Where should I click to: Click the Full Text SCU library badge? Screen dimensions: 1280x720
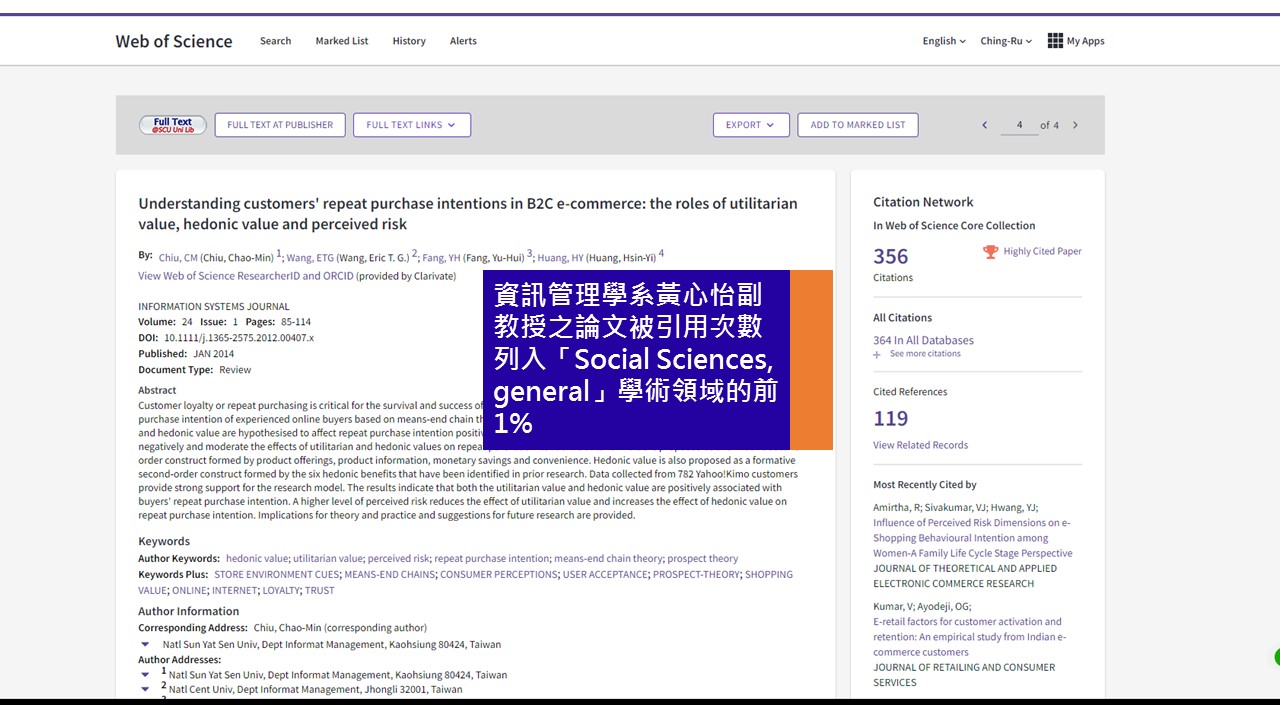pyautogui.click(x=172, y=125)
